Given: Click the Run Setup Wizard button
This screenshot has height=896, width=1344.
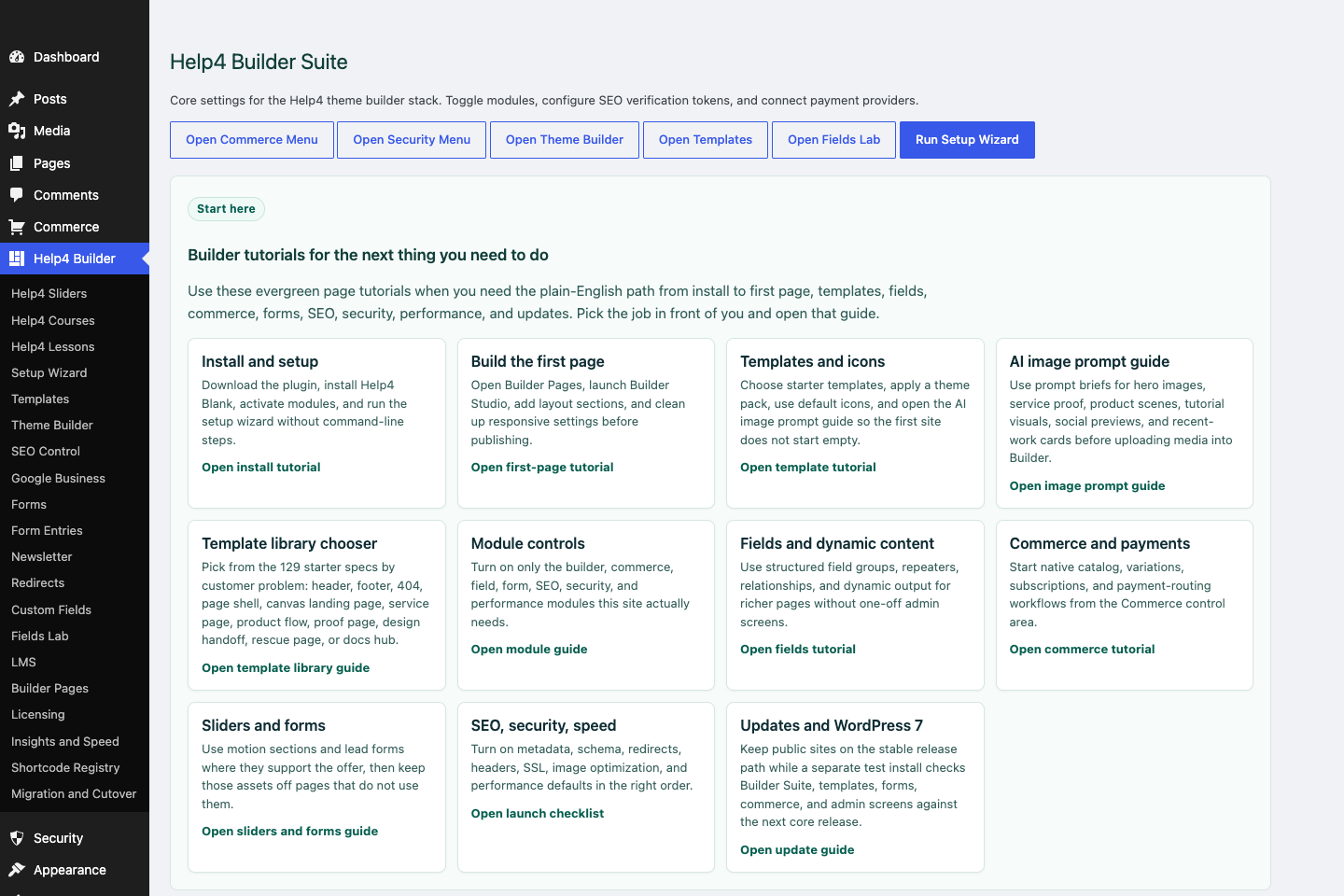Looking at the screenshot, I should 967,140.
